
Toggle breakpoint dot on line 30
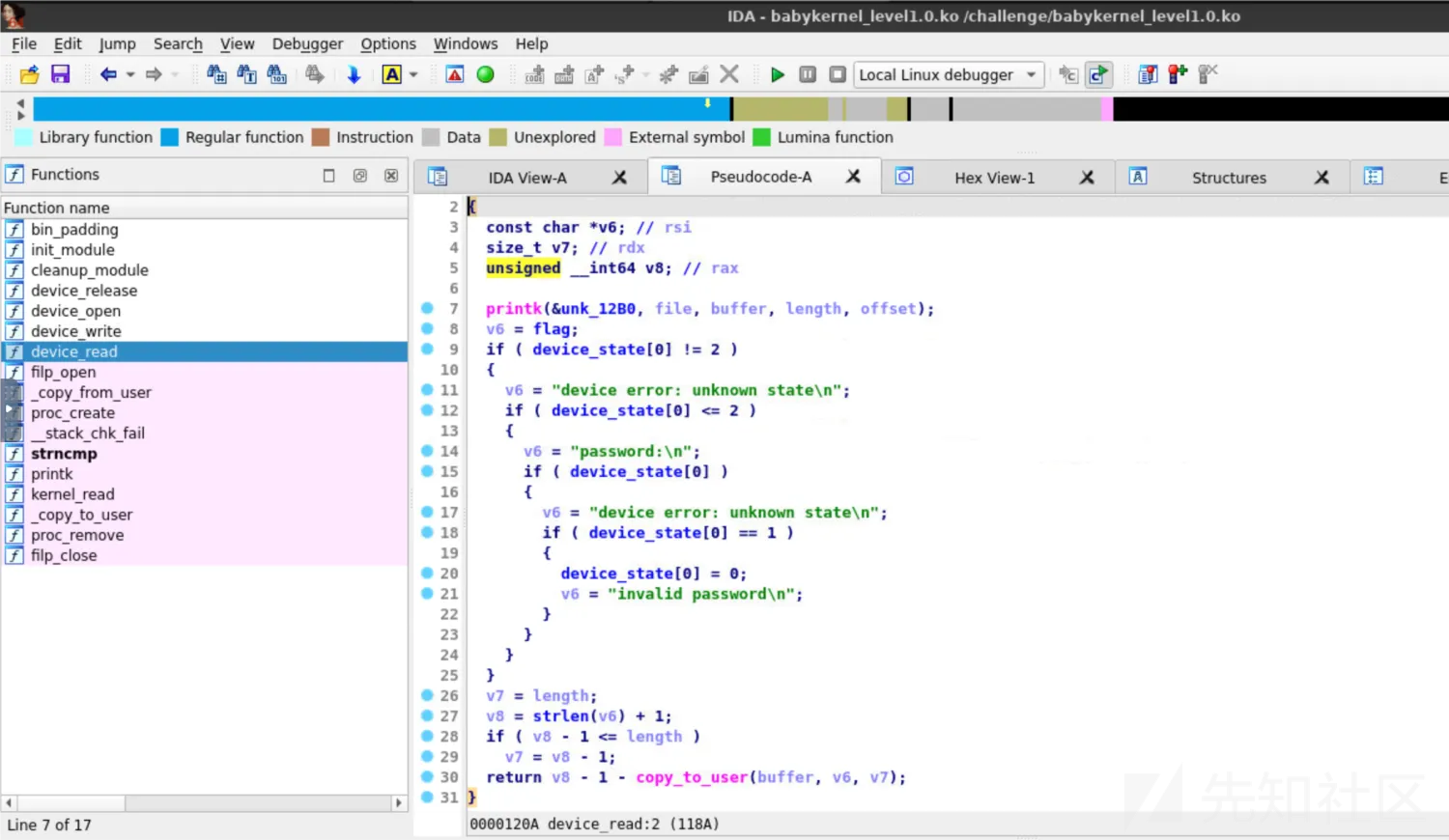(x=427, y=776)
